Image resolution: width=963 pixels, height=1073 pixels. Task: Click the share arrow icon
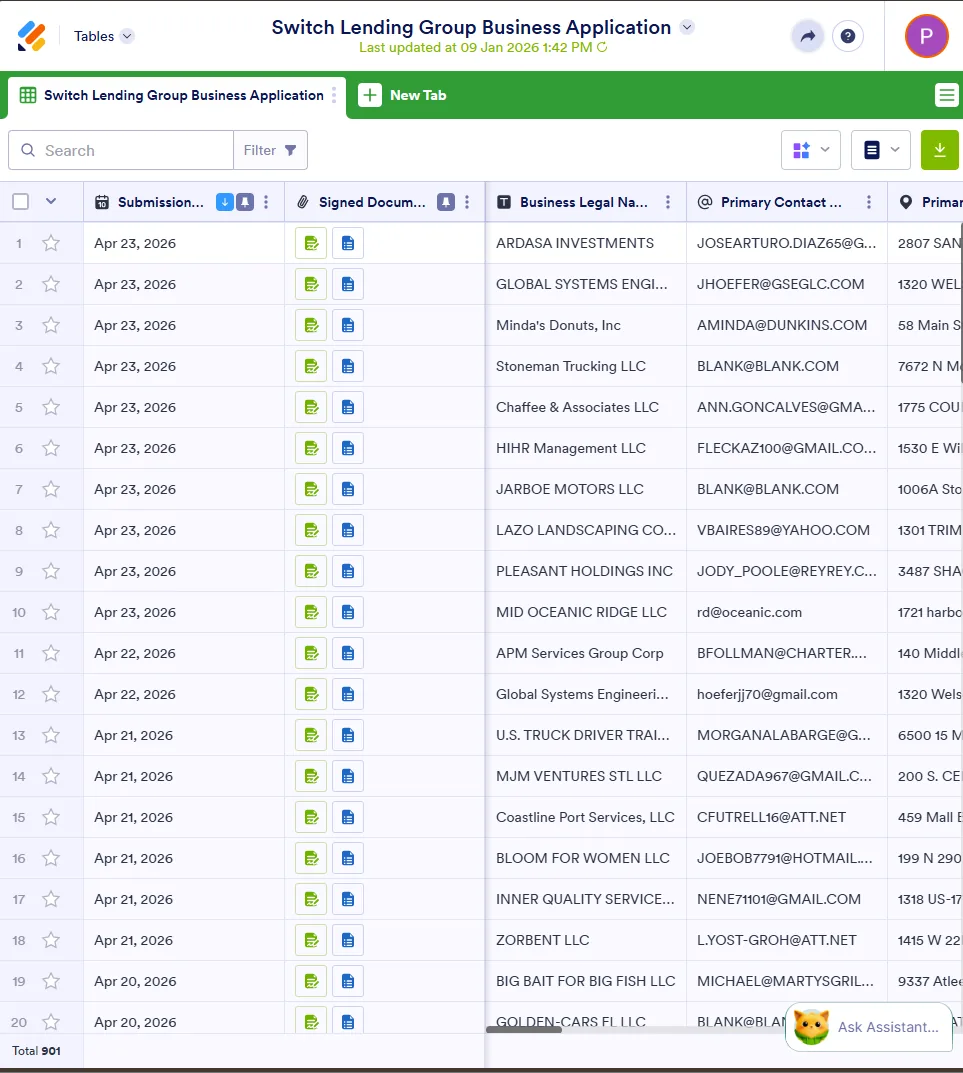(x=808, y=36)
